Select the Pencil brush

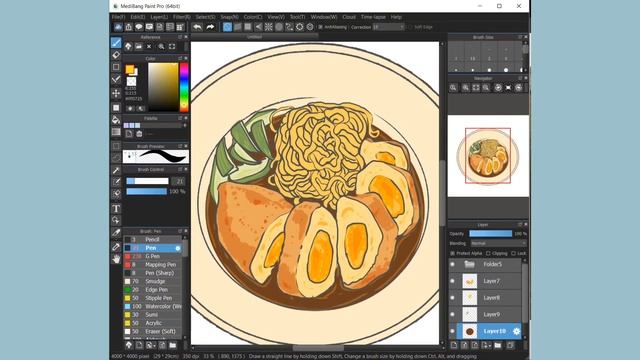pos(153,240)
